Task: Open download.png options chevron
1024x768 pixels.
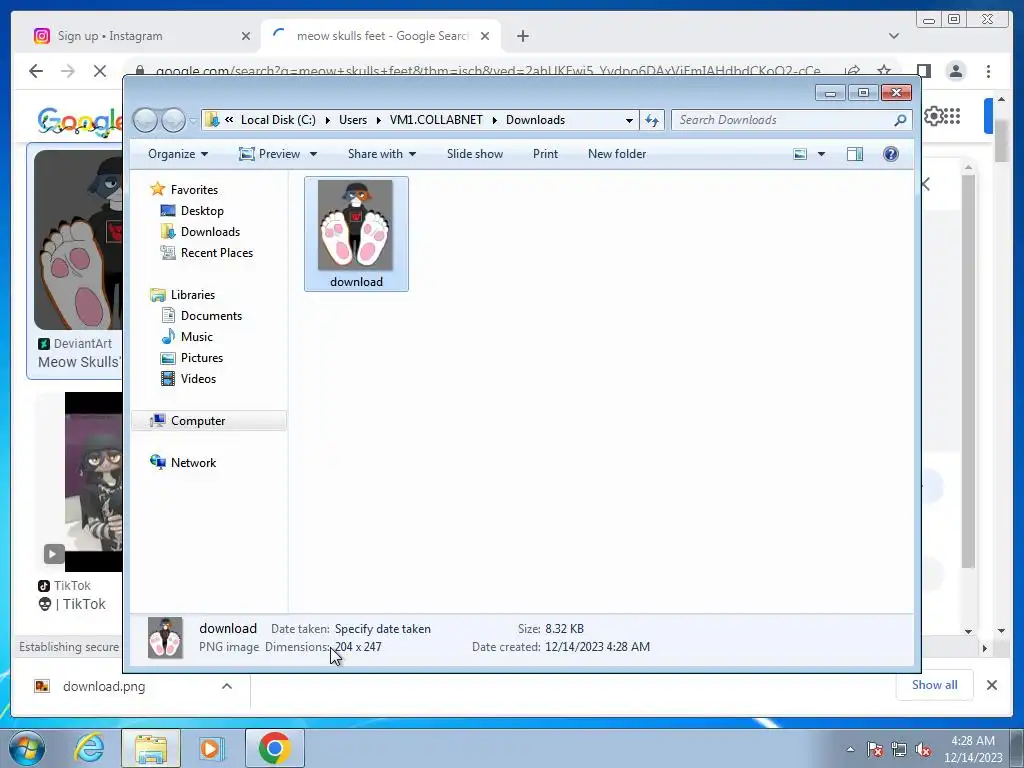Action: click(227, 686)
